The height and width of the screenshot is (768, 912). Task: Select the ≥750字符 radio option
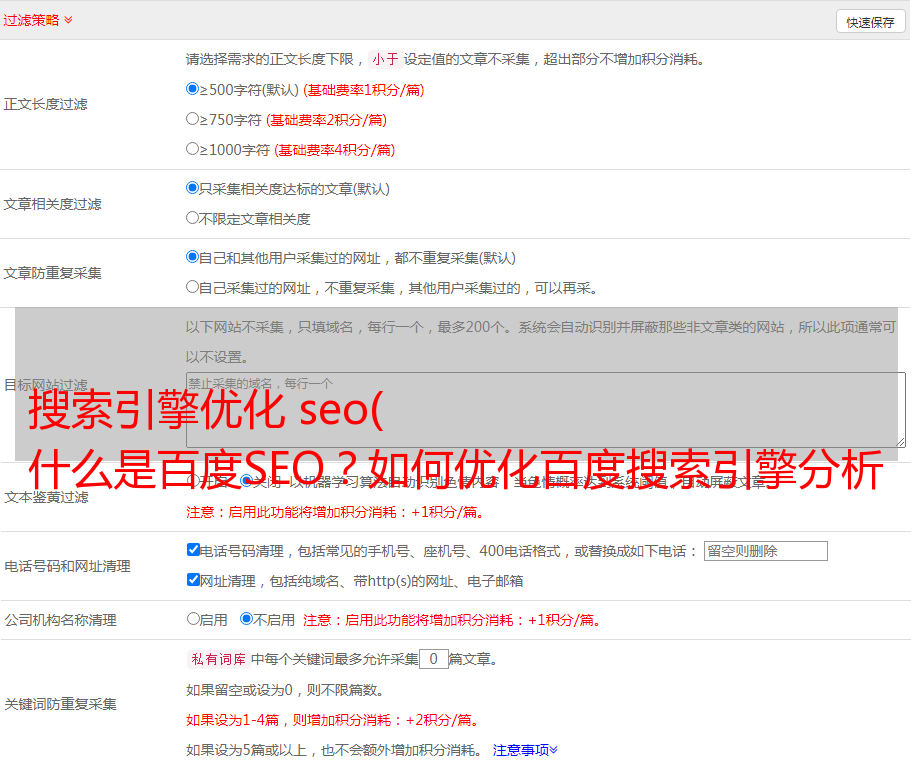pos(192,119)
